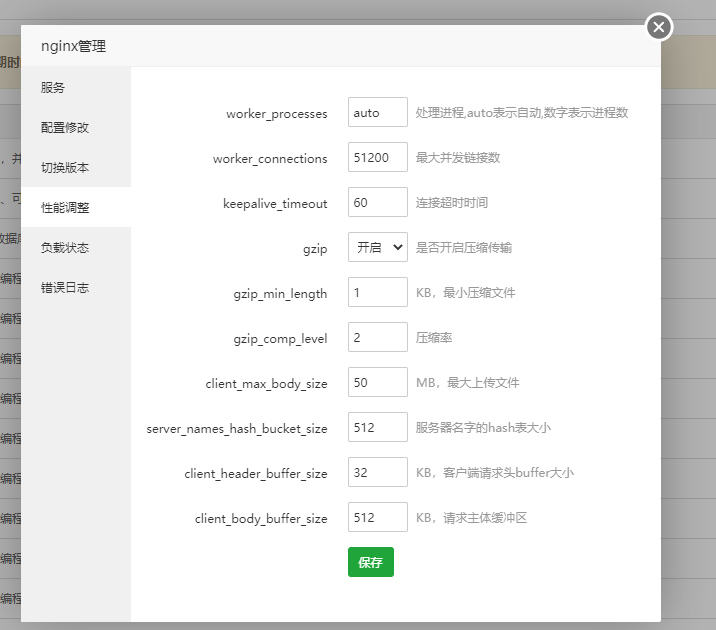
Task: Click the hint MB，最大上传文件
Action: pyautogui.click(x=468, y=382)
